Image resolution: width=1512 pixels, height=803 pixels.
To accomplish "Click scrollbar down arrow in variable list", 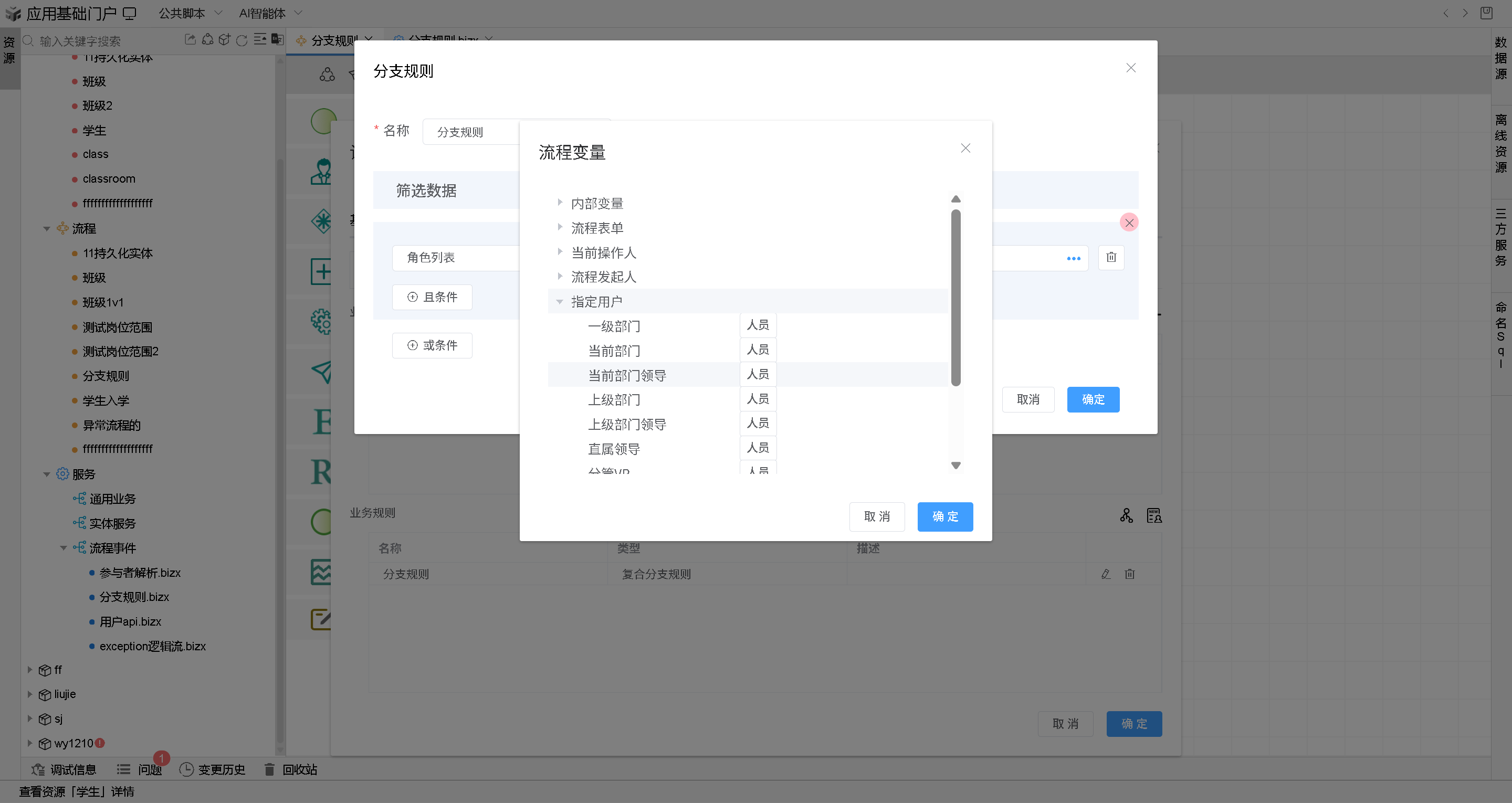I will coord(955,466).
